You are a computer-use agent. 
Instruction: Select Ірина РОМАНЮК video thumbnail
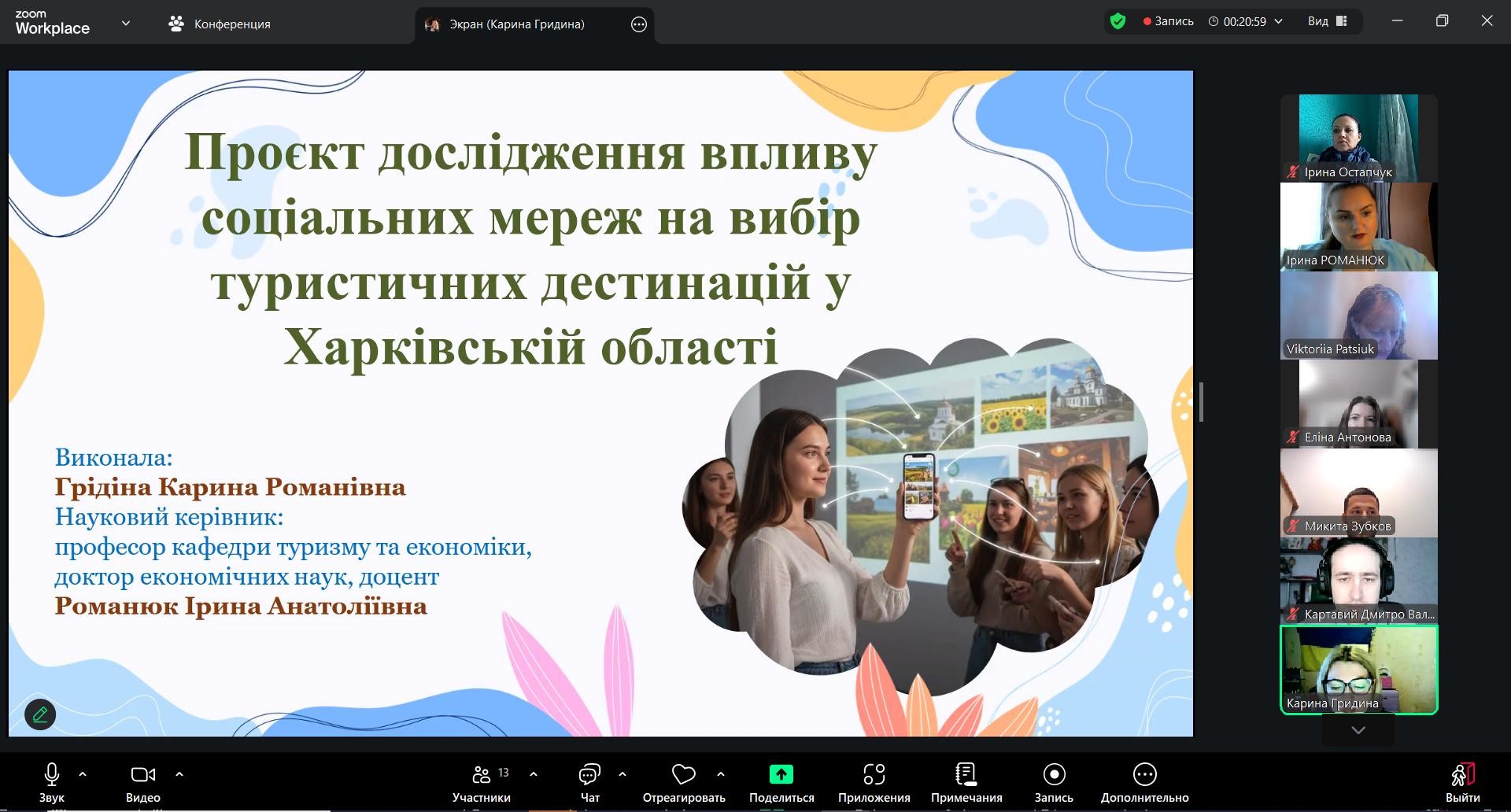coord(1358,227)
